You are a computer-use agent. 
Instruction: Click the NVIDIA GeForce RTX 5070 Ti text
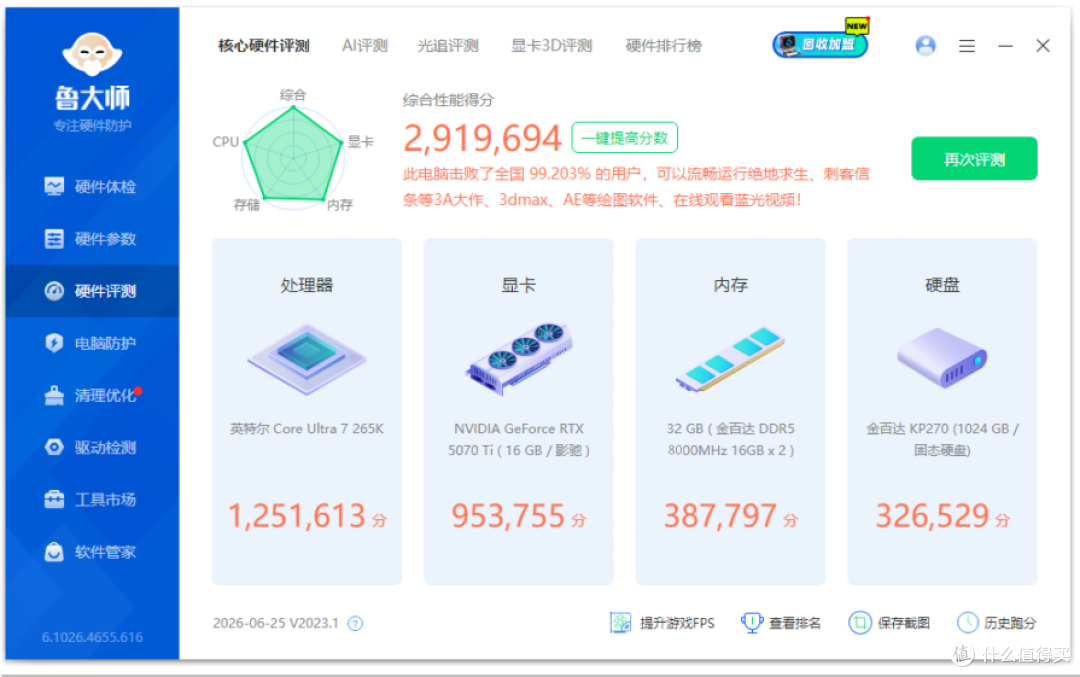click(518, 439)
